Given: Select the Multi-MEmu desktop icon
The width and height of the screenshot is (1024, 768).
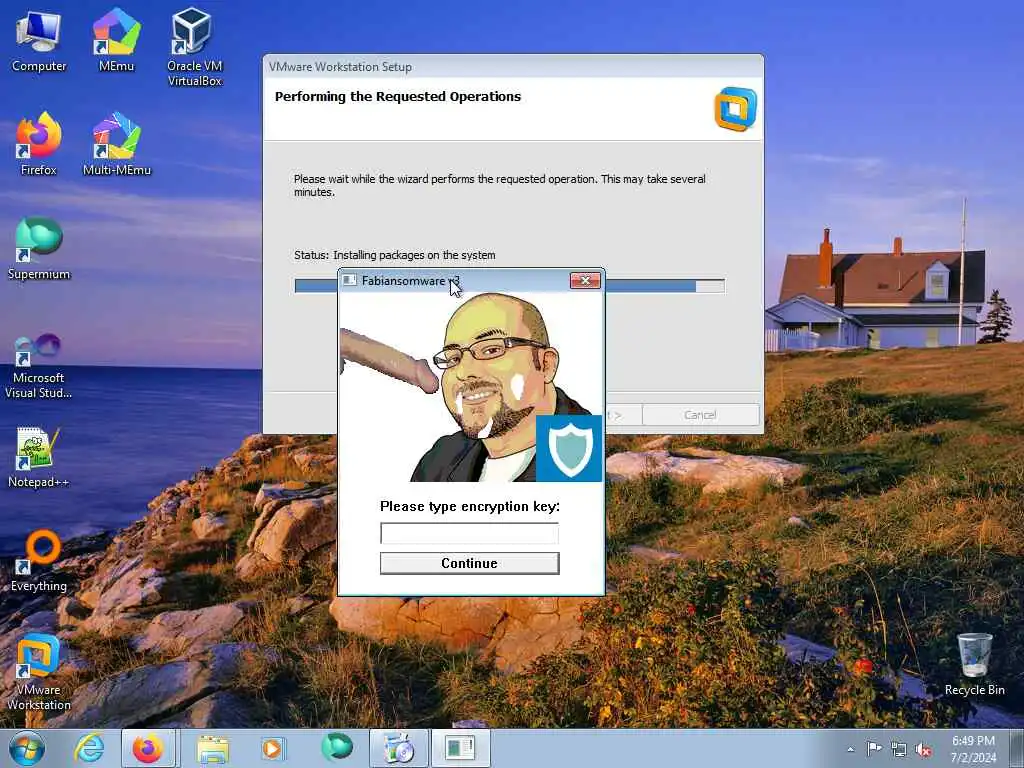Looking at the screenshot, I should click(x=117, y=144).
